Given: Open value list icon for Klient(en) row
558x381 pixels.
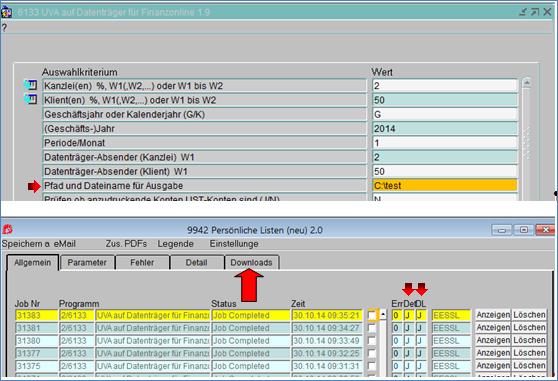Looking at the screenshot, I should click(x=31, y=99).
